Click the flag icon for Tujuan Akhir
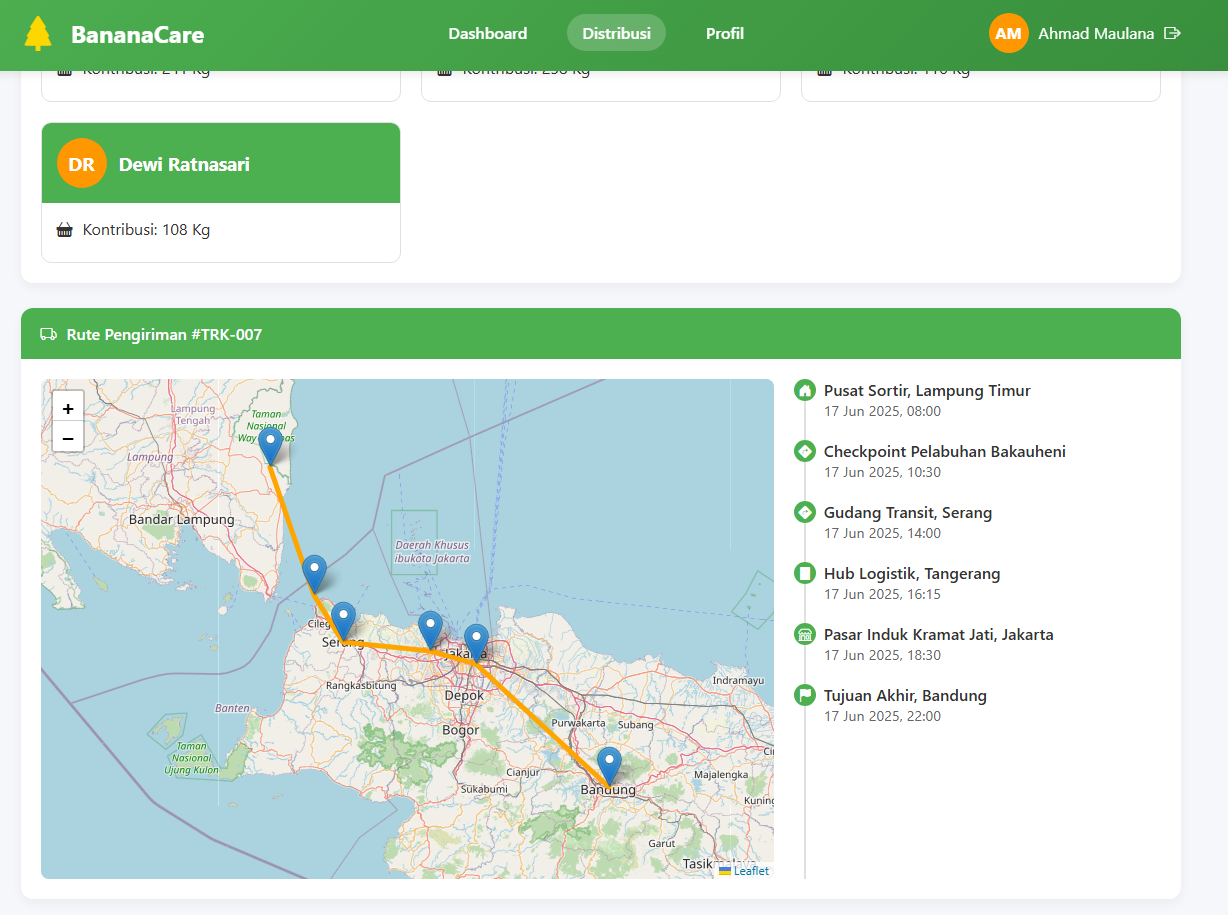Screen dimensions: 1228x915 (805, 695)
